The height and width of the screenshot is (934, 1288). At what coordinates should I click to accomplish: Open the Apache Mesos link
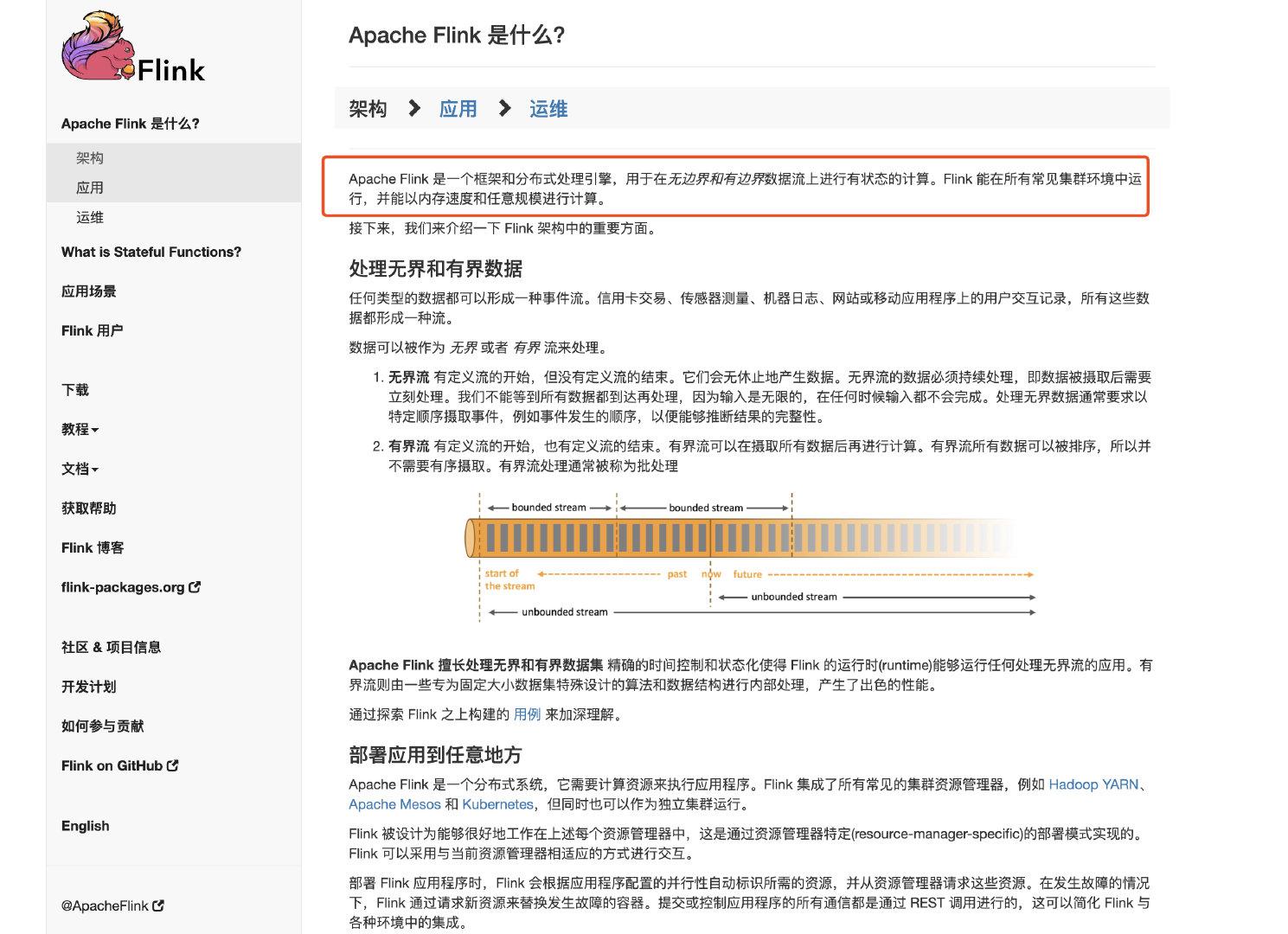click(x=394, y=804)
